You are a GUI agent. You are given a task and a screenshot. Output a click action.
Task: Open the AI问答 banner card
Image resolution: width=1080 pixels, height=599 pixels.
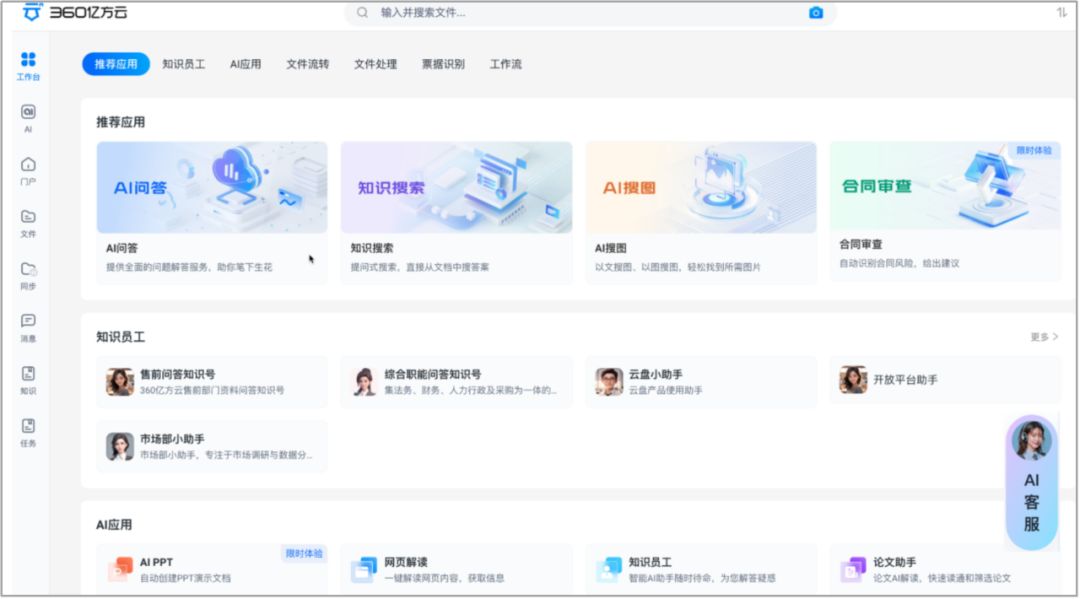212,187
